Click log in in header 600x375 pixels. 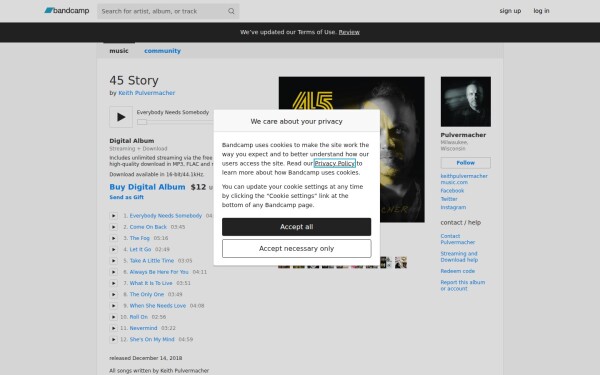(541, 11)
